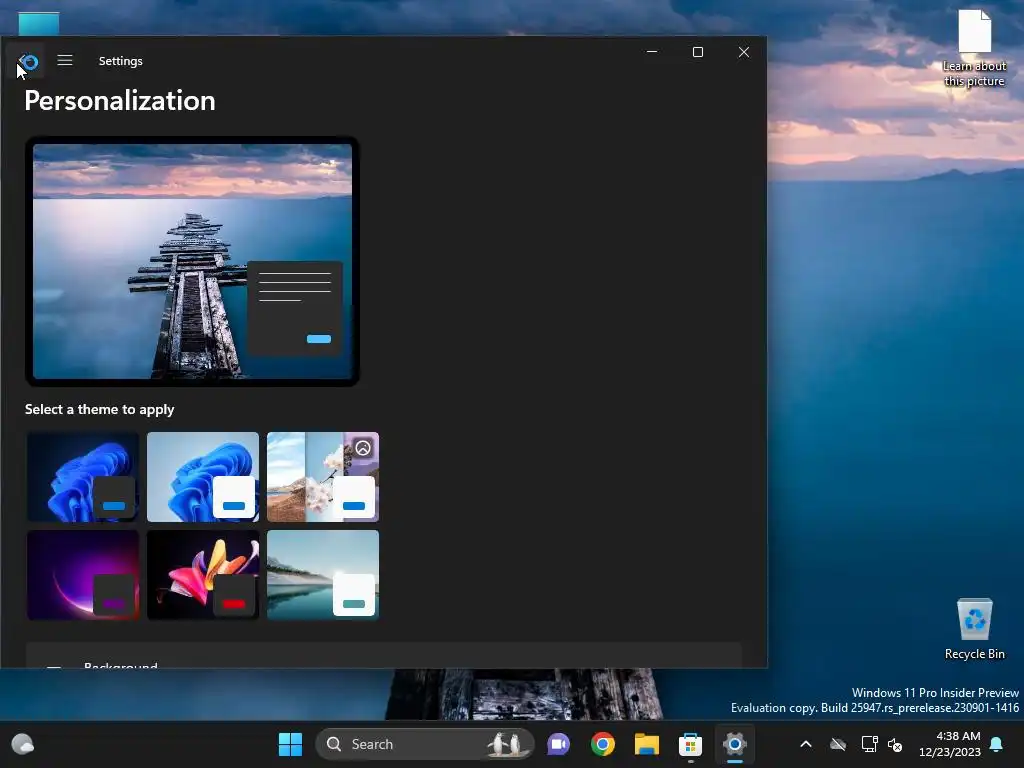
Task: Go back using the Settings back arrow
Action: pos(27,61)
